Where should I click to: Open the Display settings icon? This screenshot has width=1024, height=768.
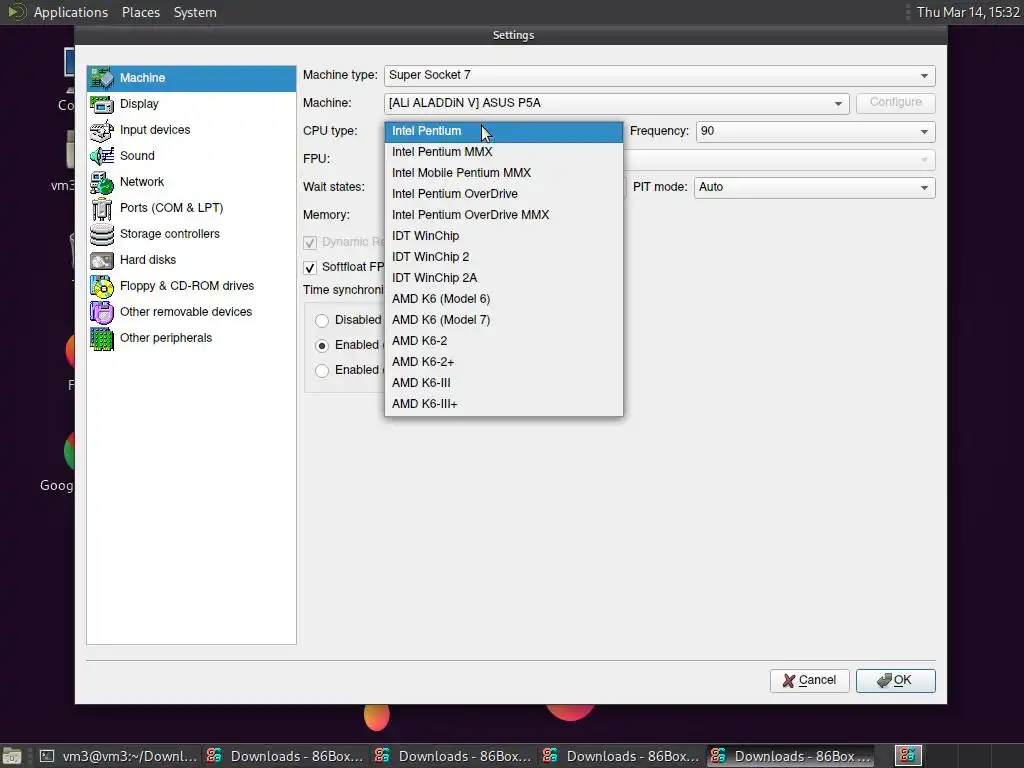click(x=102, y=104)
